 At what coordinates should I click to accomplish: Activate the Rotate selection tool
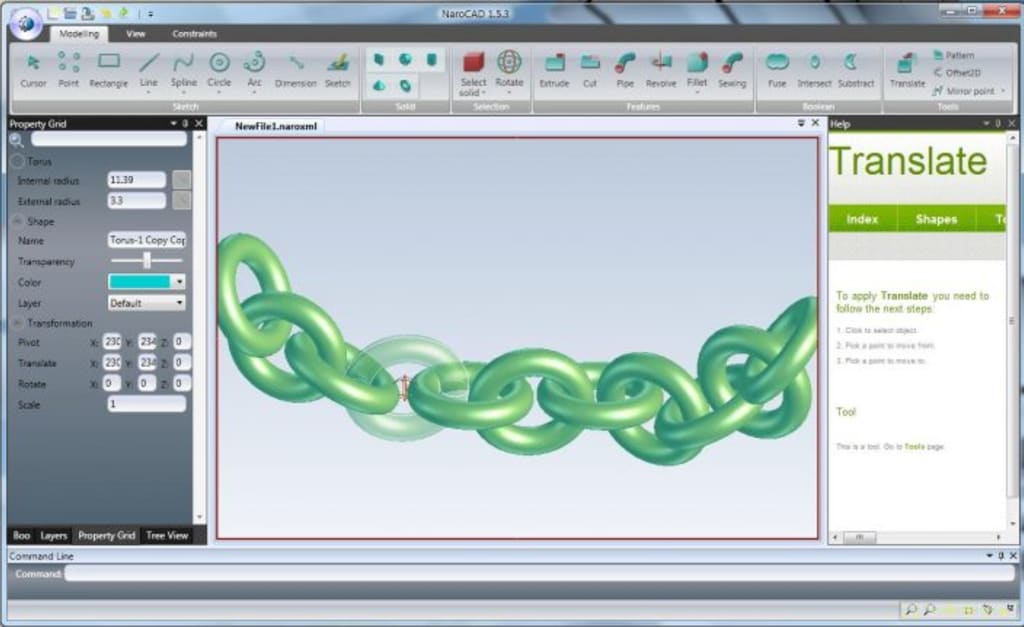click(509, 71)
